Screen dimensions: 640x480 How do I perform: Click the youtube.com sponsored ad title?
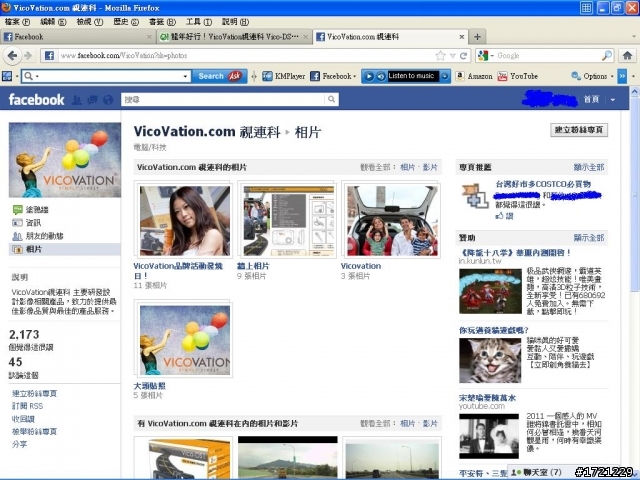click(487, 398)
